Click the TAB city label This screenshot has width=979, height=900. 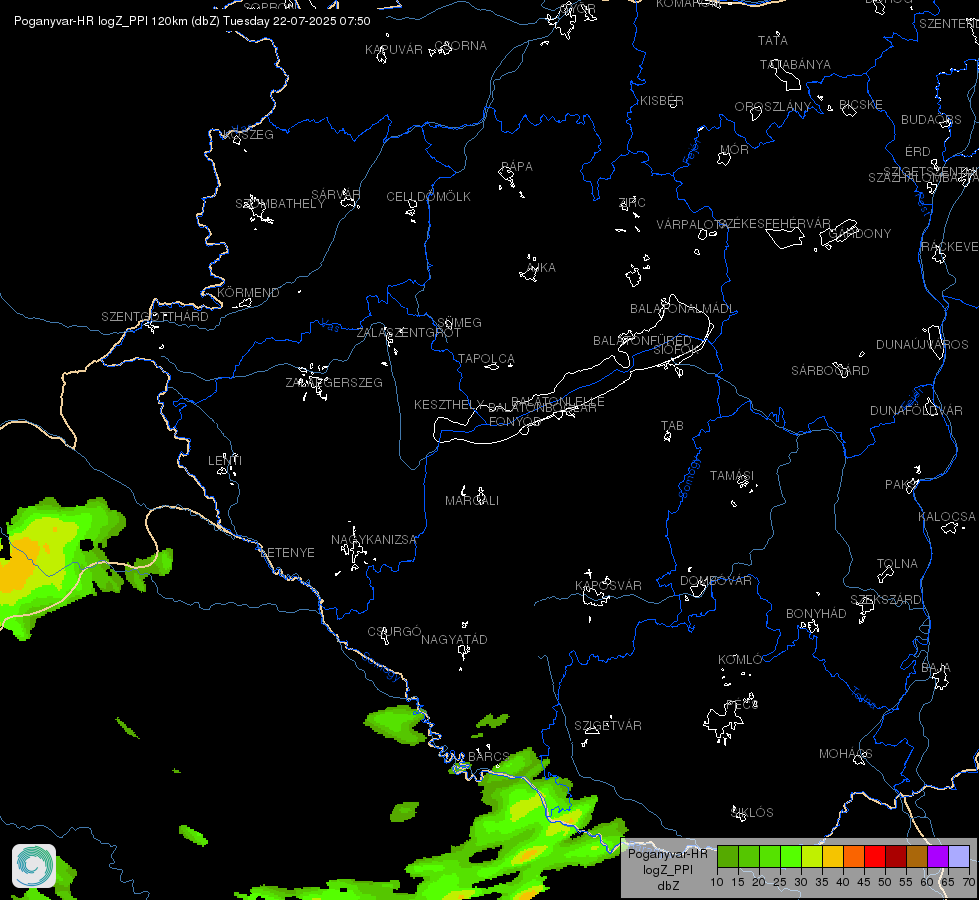tap(672, 426)
